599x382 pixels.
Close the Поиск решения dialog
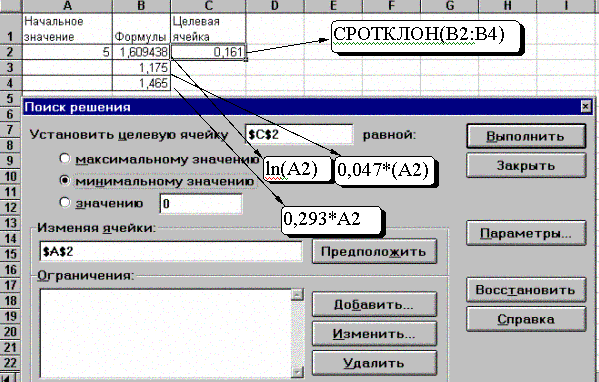(x=585, y=106)
